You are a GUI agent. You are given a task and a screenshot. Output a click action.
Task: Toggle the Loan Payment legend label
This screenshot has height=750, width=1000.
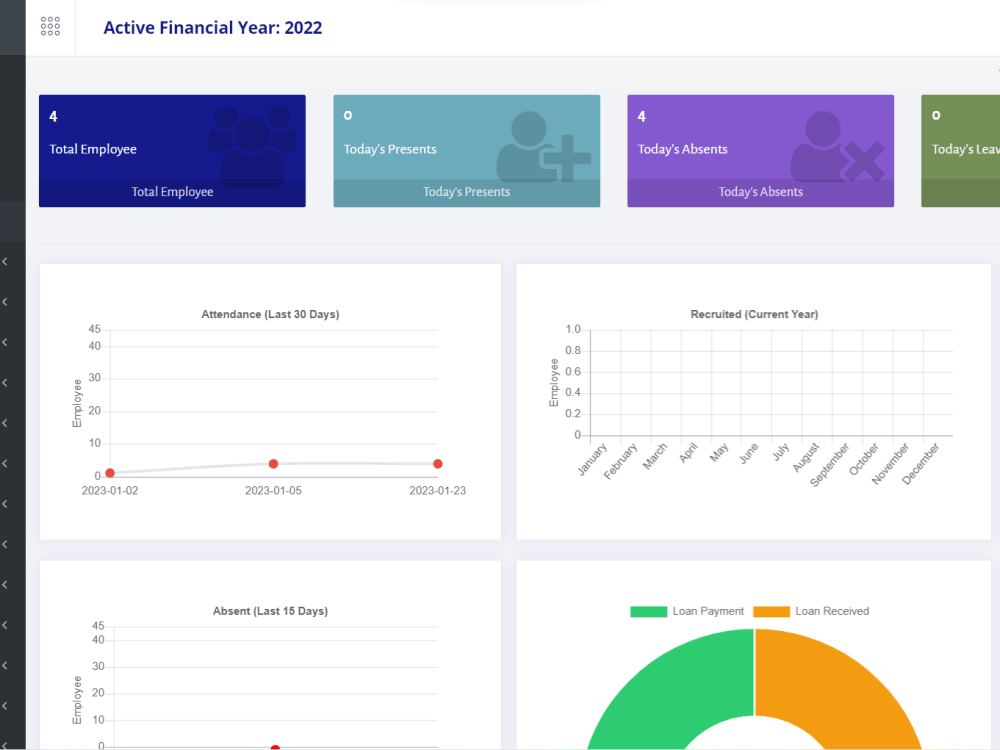pos(708,612)
